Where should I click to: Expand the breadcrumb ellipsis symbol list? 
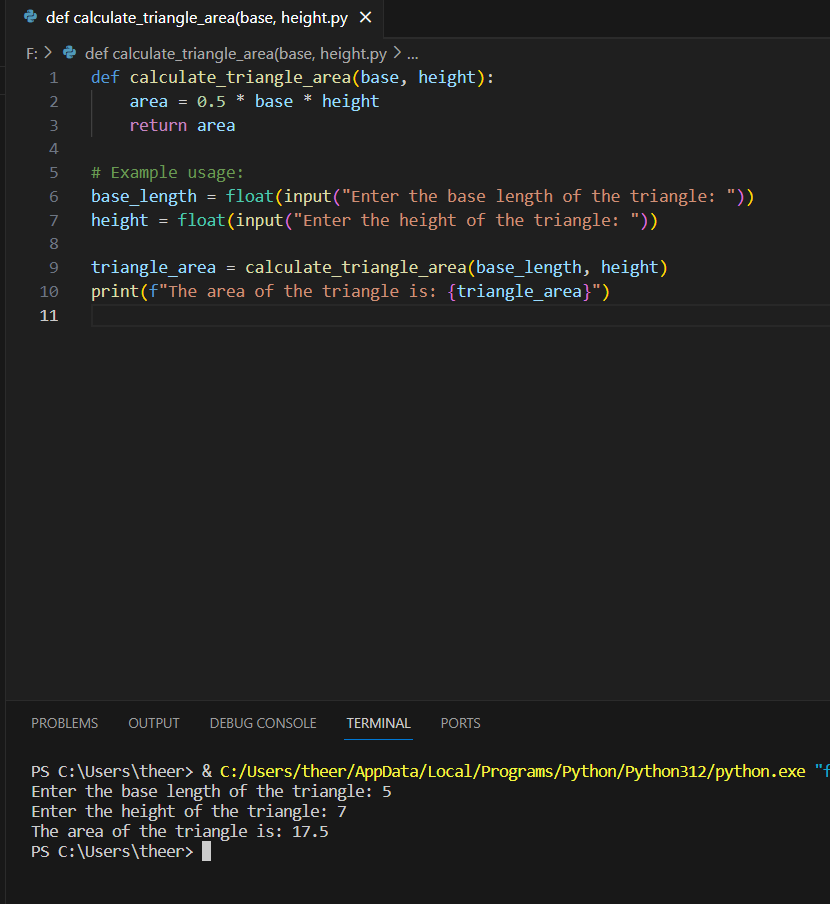pyautogui.click(x=413, y=53)
